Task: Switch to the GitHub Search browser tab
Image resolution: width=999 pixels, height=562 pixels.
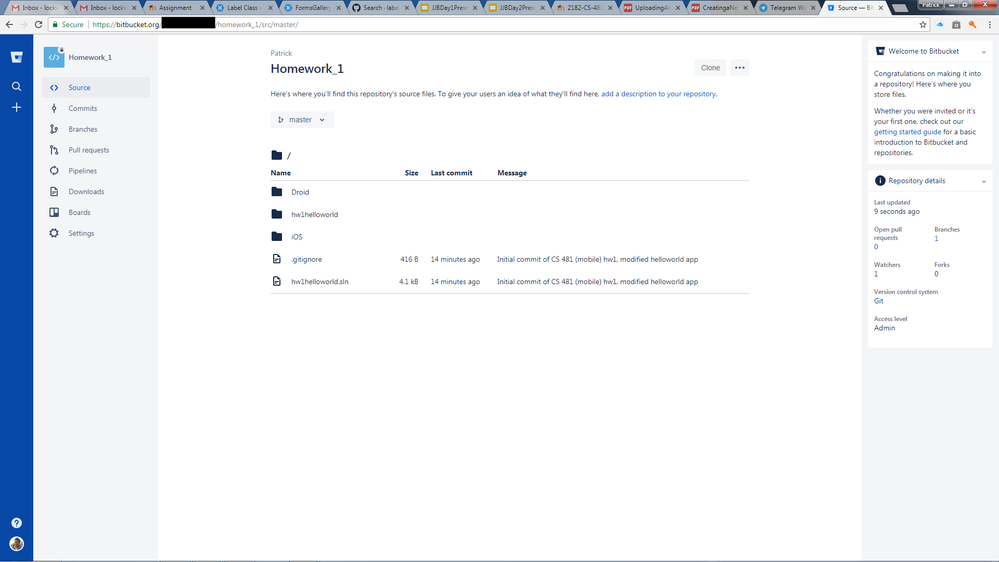Action: coord(380,8)
